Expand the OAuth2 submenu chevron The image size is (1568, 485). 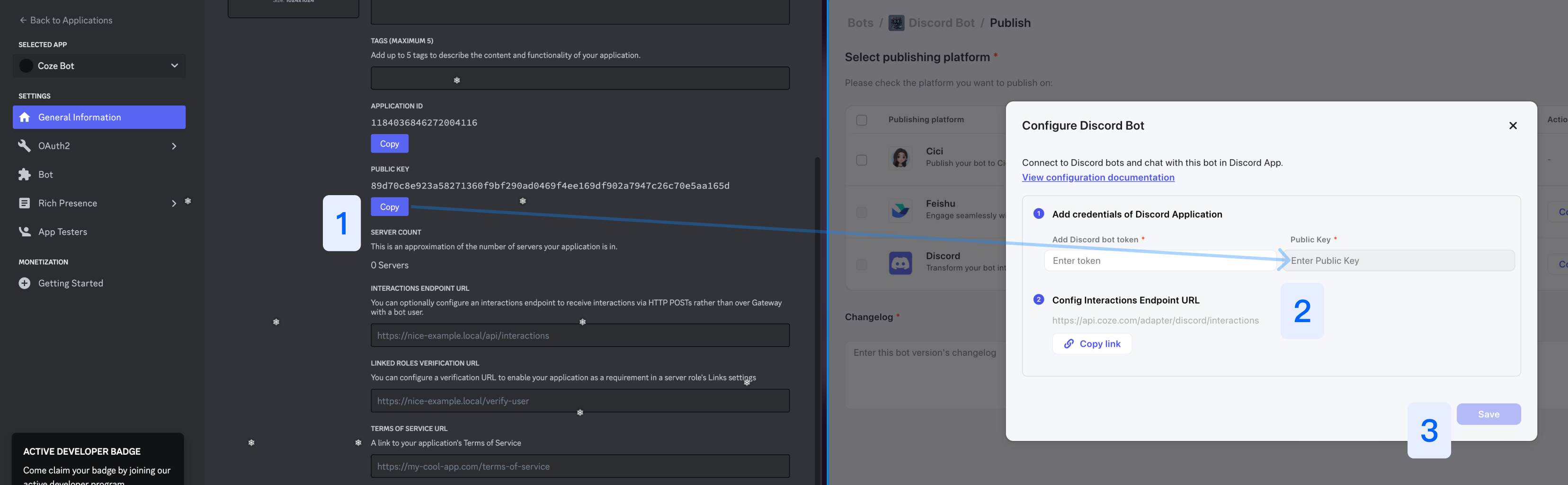click(x=174, y=146)
